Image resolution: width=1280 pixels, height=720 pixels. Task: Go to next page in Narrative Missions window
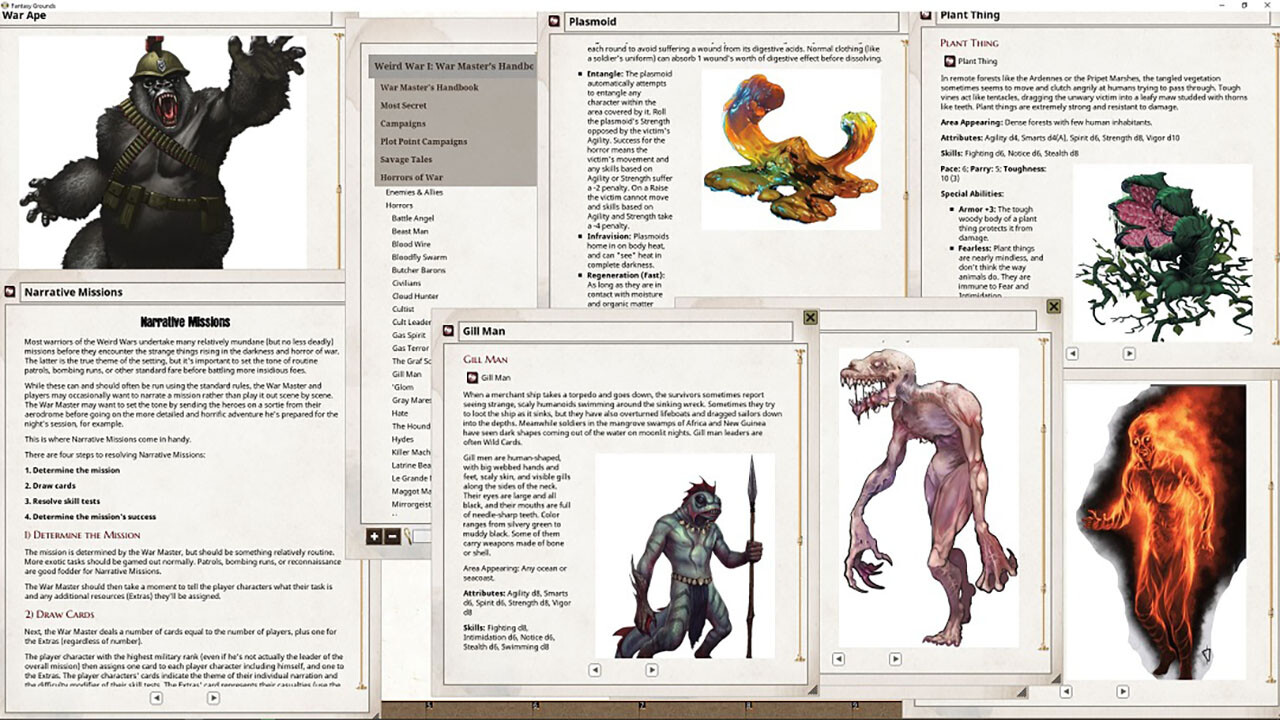213,698
